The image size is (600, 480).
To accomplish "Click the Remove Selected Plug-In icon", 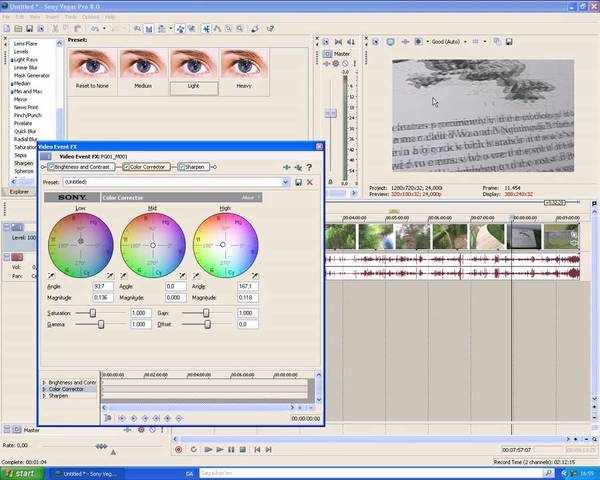I will pyautogui.click(x=298, y=167).
